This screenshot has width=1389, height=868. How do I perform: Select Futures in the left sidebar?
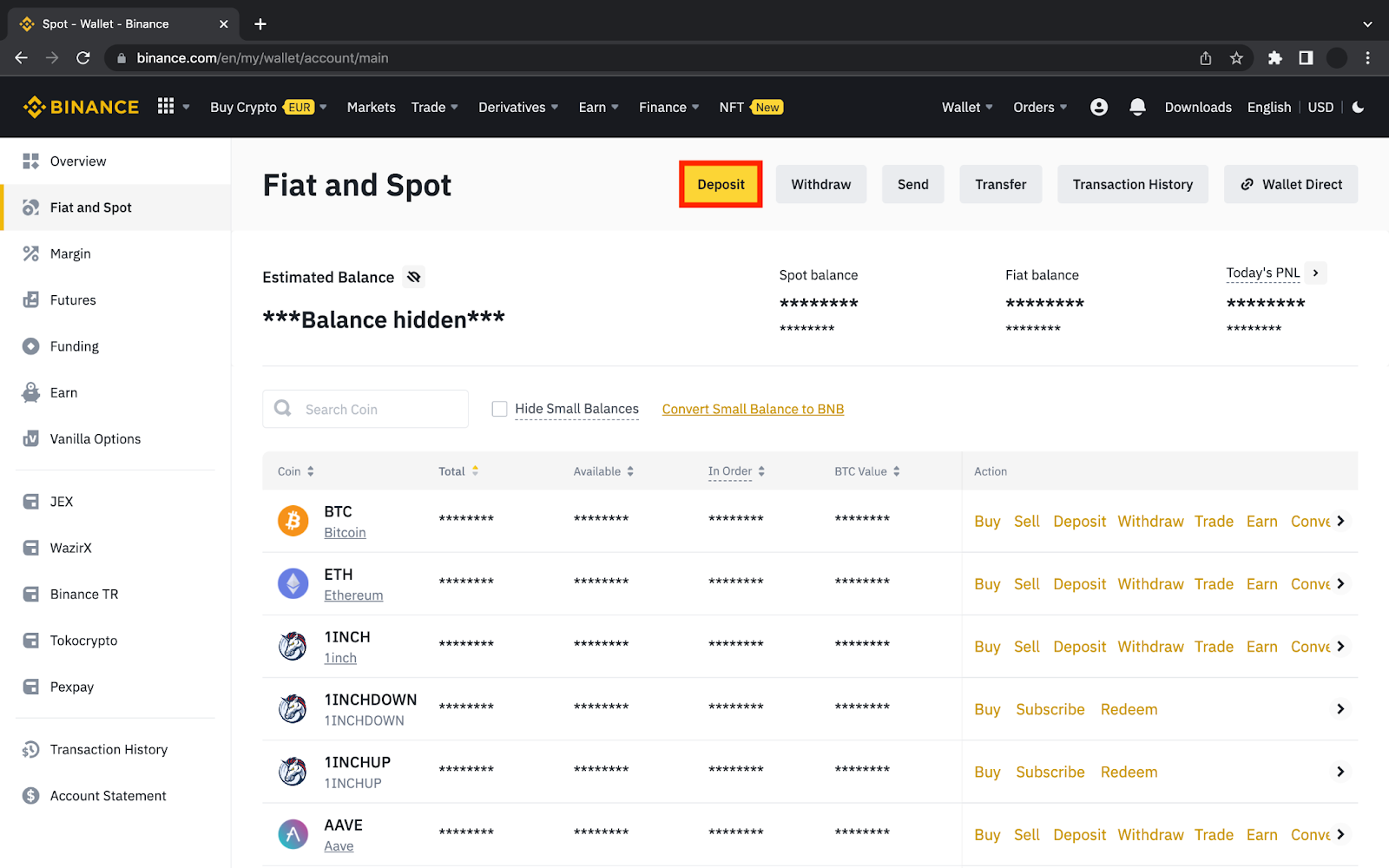coord(73,300)
